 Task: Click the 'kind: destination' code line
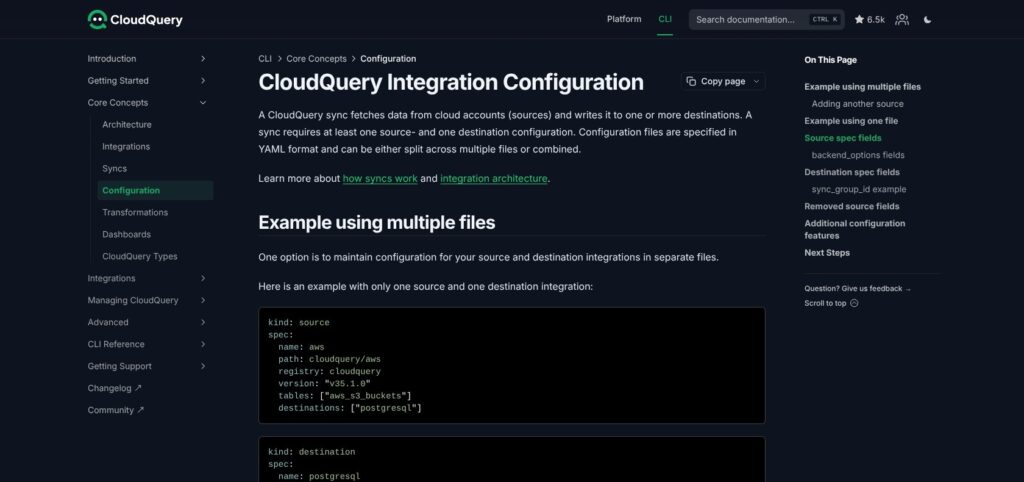pyautogui.click(x=312, y=452)
